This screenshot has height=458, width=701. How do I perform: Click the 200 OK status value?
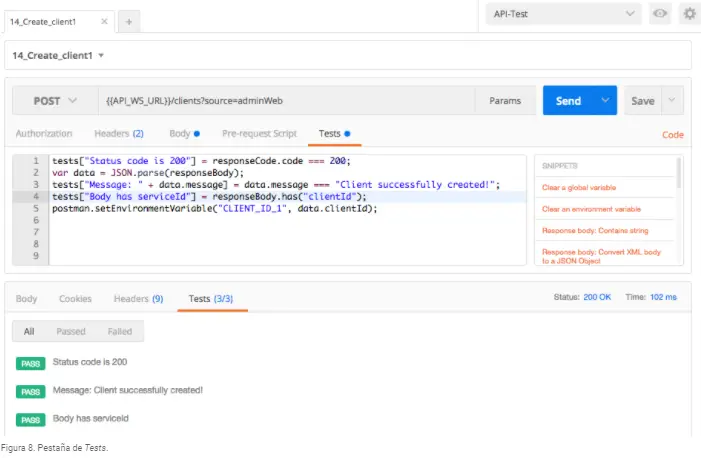(597, 297)
